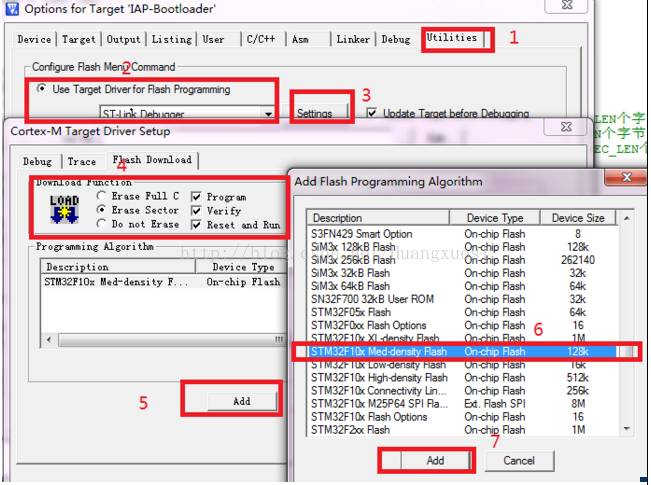Switch to the Utilities tab
Screen dimensions: 651x485
(452, 38)
